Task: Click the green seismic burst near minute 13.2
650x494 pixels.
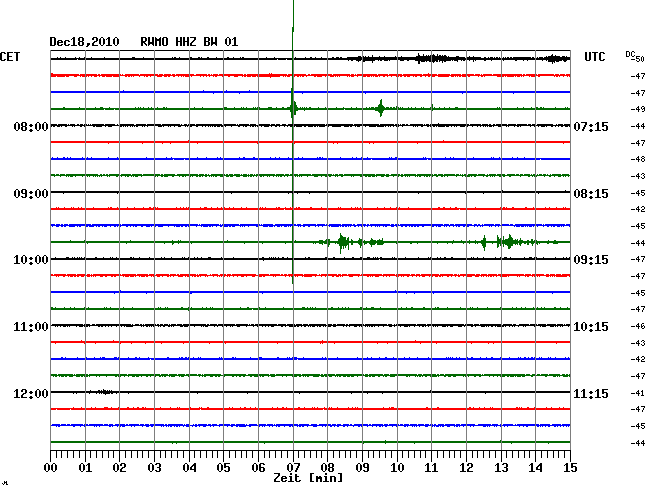Action: click(509, 242)
